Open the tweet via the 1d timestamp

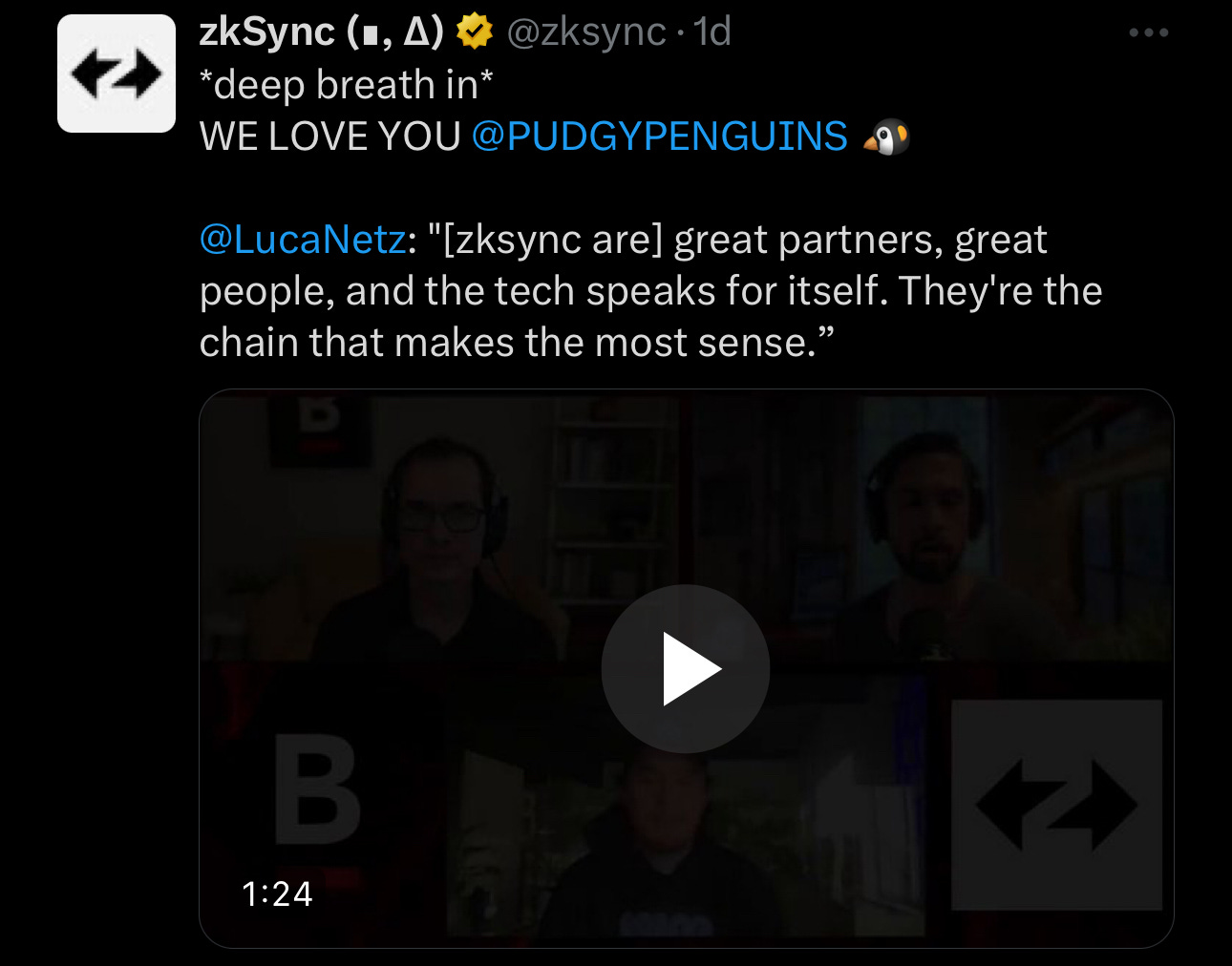pos(712,32)
